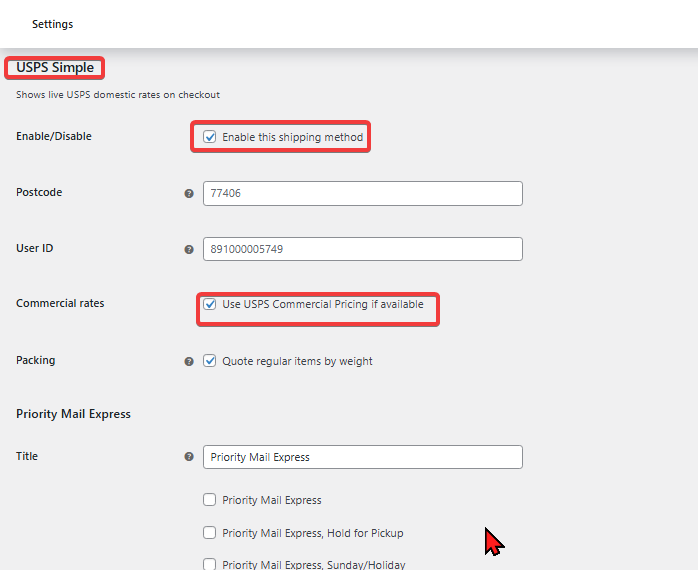
Task: Edit the Priority Mail Express title field
Action: tap(363, 457)
